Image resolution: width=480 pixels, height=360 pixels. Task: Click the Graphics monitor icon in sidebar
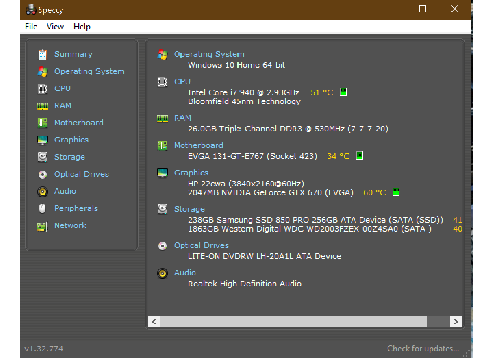tap(42, 140)
